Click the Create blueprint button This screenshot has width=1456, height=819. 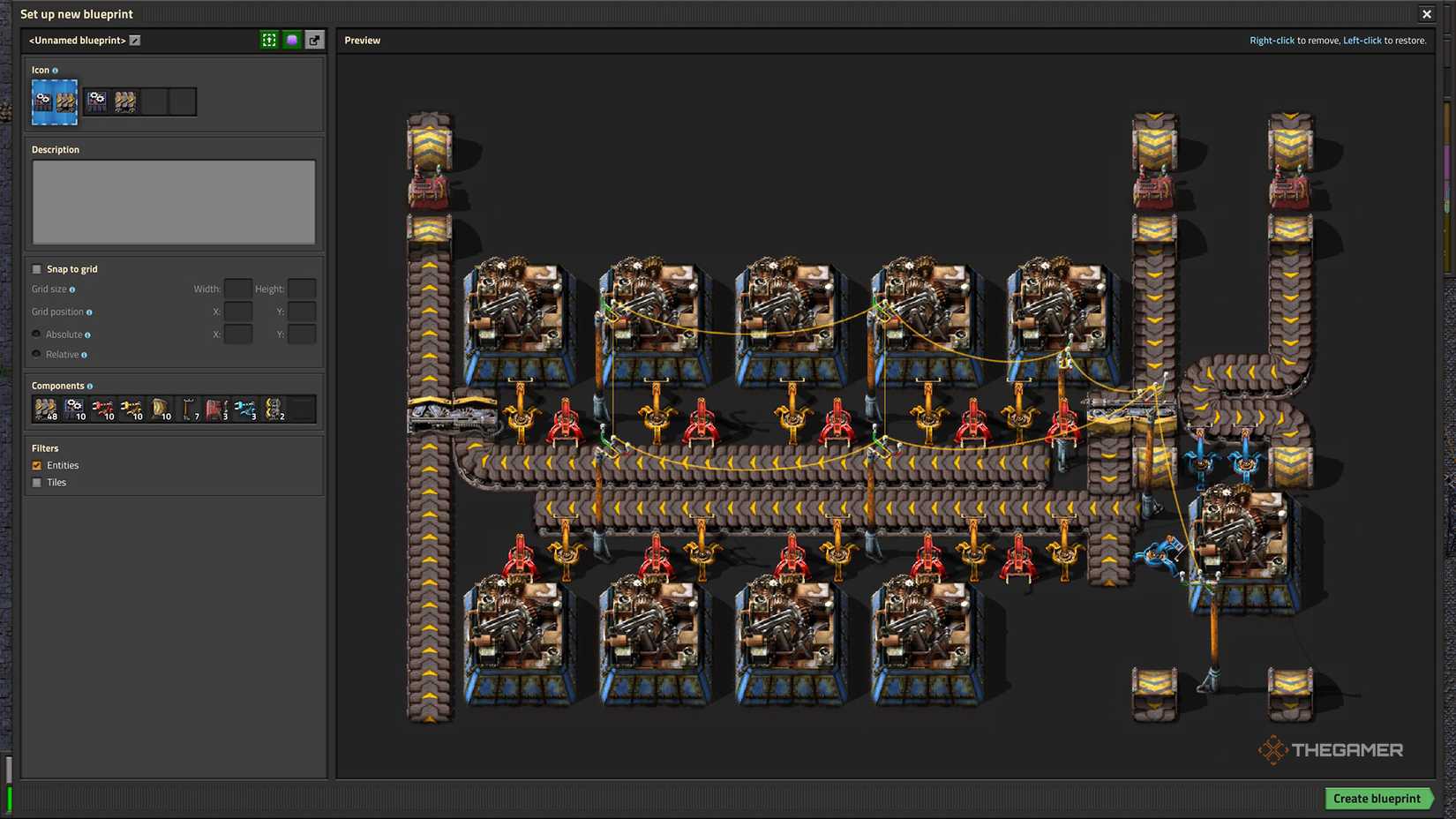coord(1377,799)
